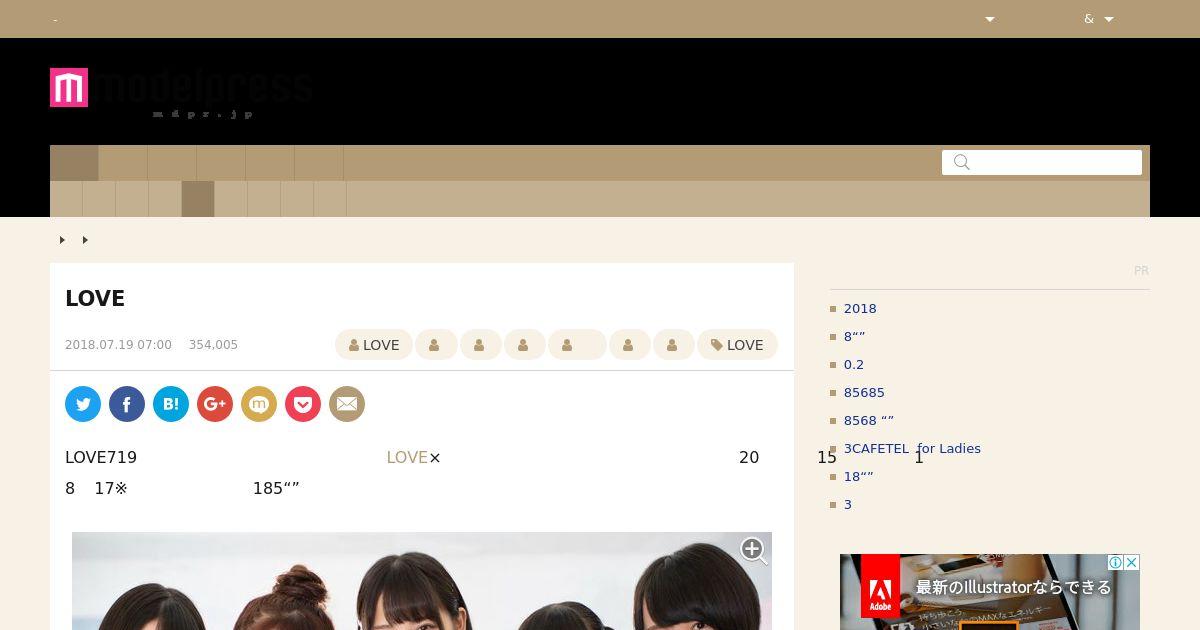The height and width of the screenshot is (630, 1200).
Task: Click the gold 'm' speech-bubble share icon
Action: [x=259, y=404]
